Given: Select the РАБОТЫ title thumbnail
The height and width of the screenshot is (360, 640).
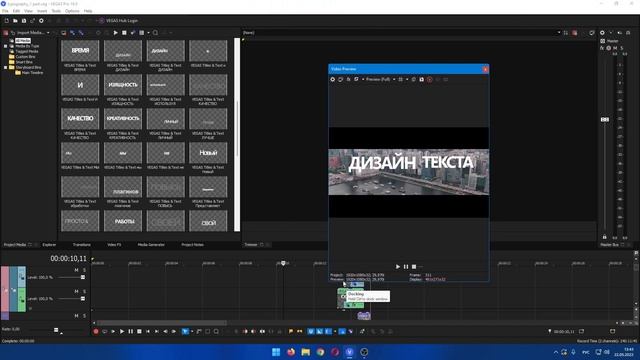Looking at the screenshot, I should click(x=123, y=221).
